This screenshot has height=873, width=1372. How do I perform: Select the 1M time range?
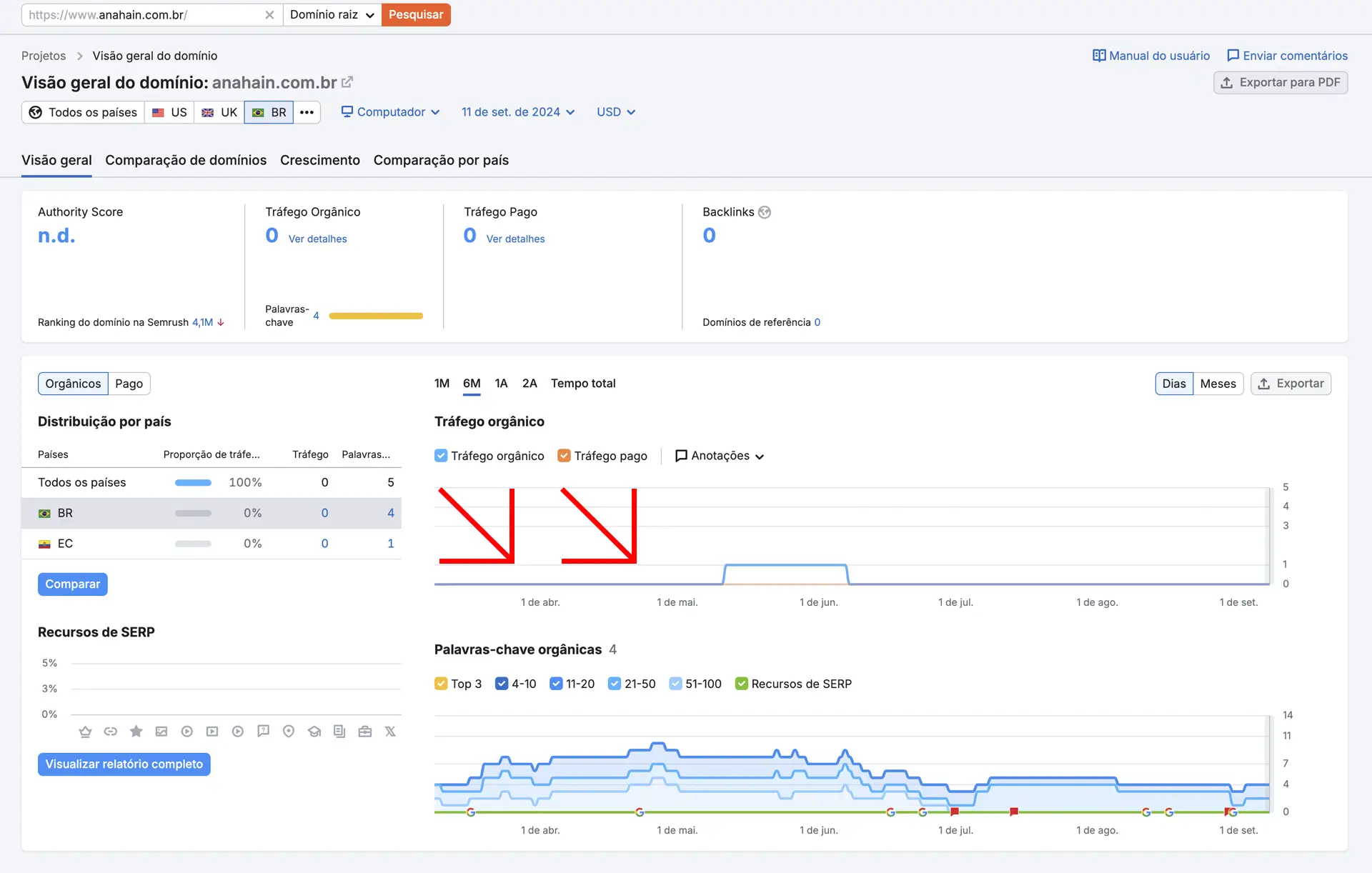[442, 384]
